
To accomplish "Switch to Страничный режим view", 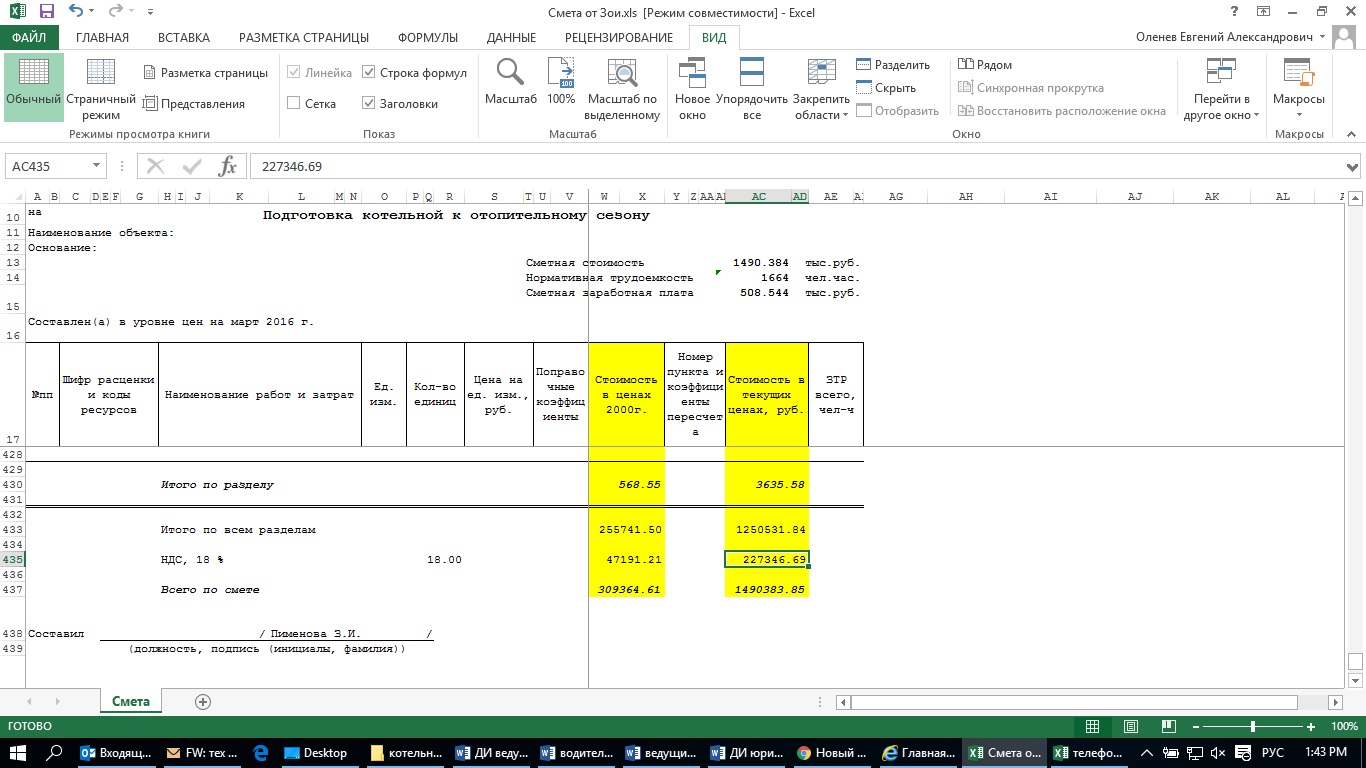I will point(100,73).
